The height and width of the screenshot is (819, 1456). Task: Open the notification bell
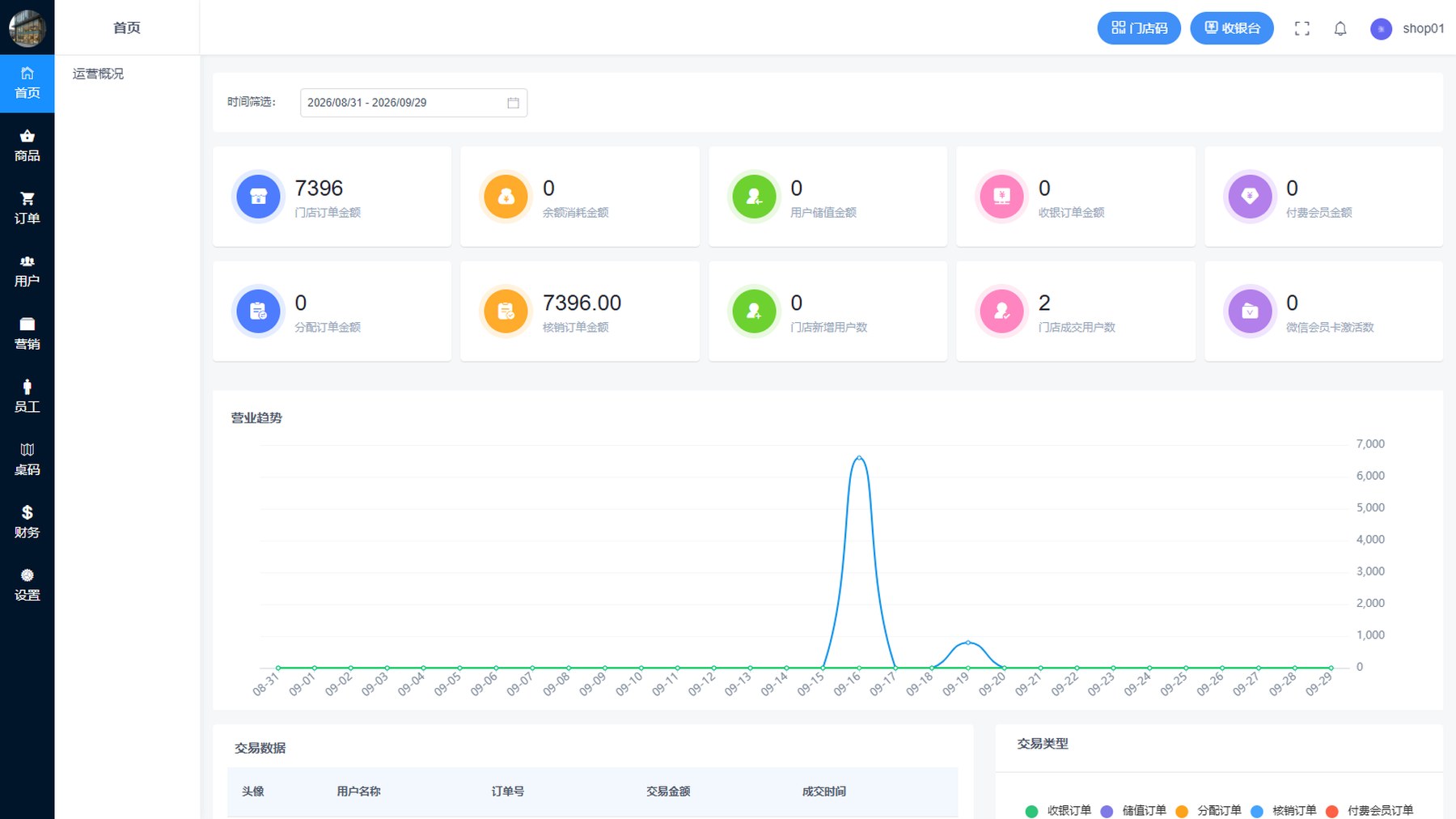[x=1340, y=28]
